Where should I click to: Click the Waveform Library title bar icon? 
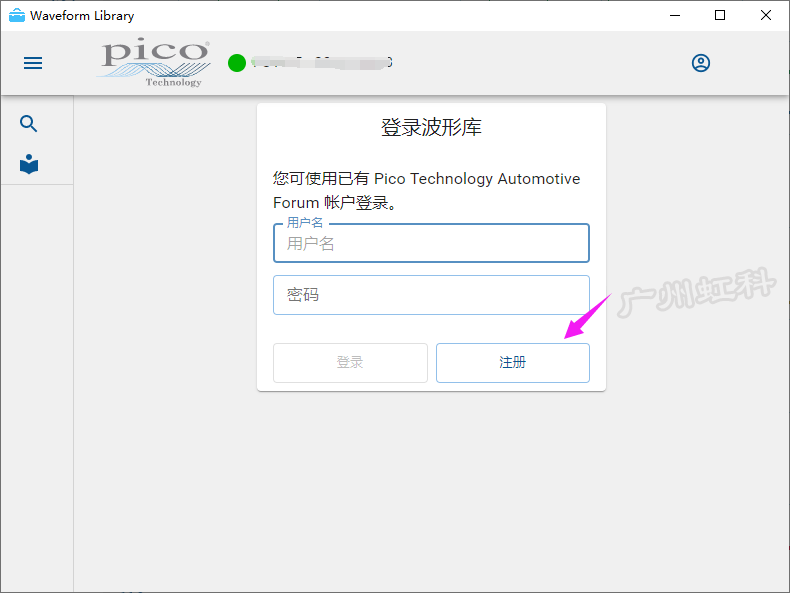click(x=17, y=16)
